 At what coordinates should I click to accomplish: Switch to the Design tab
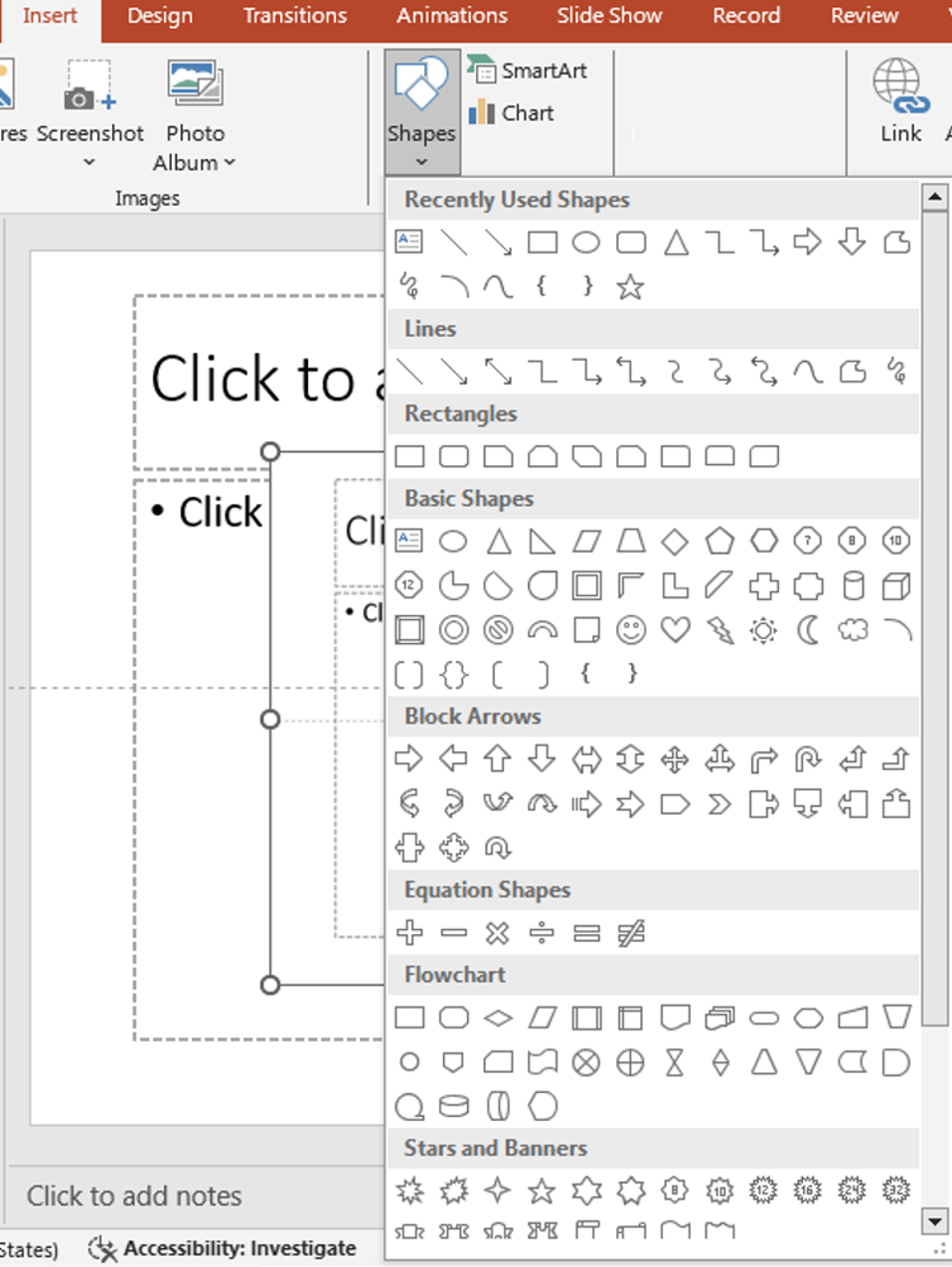click(x=160, y=16)
